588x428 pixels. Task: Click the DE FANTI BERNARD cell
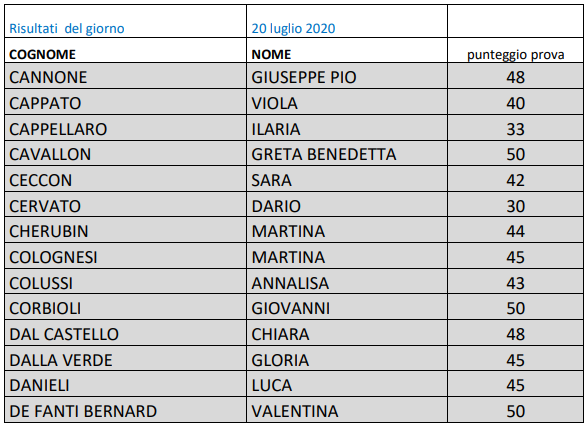click(x=126, y=410)
